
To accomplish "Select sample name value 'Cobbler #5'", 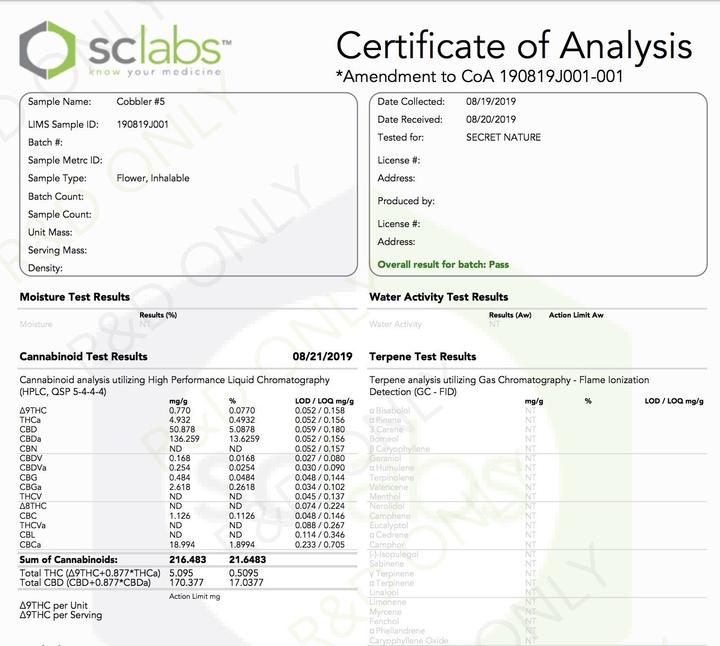I will [140, 101].
